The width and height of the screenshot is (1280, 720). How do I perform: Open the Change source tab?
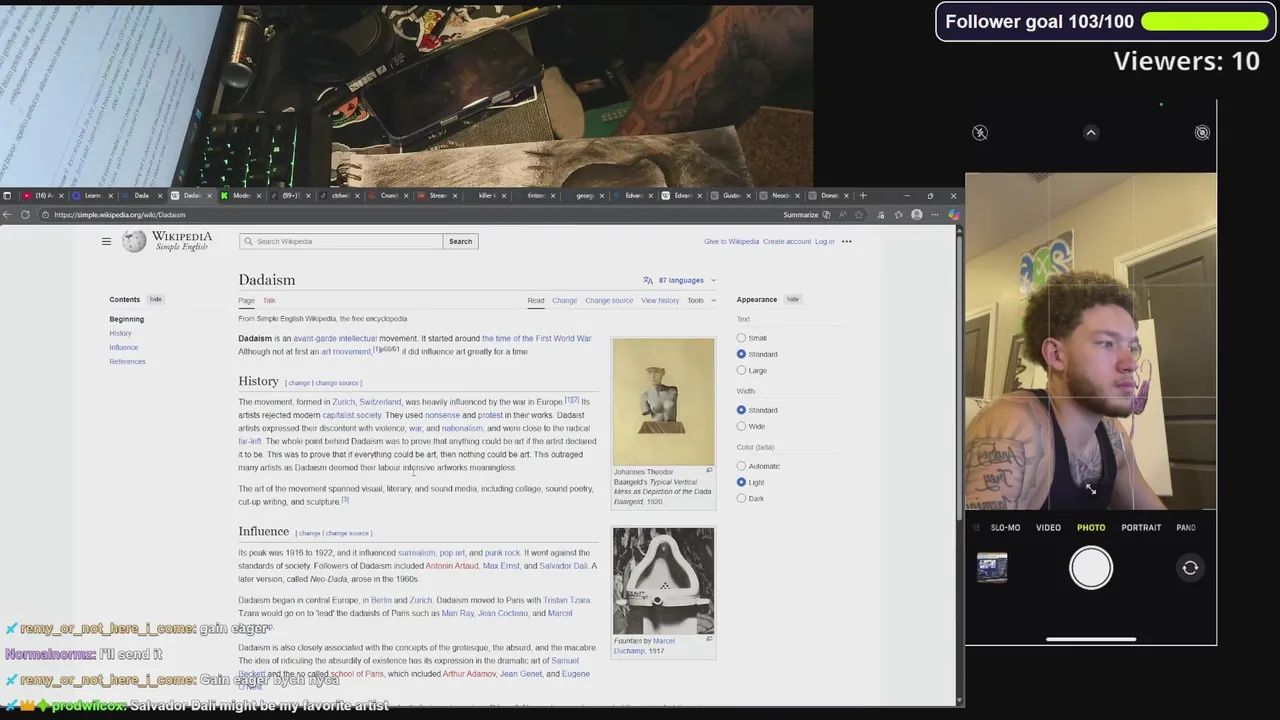coord(609,300)
